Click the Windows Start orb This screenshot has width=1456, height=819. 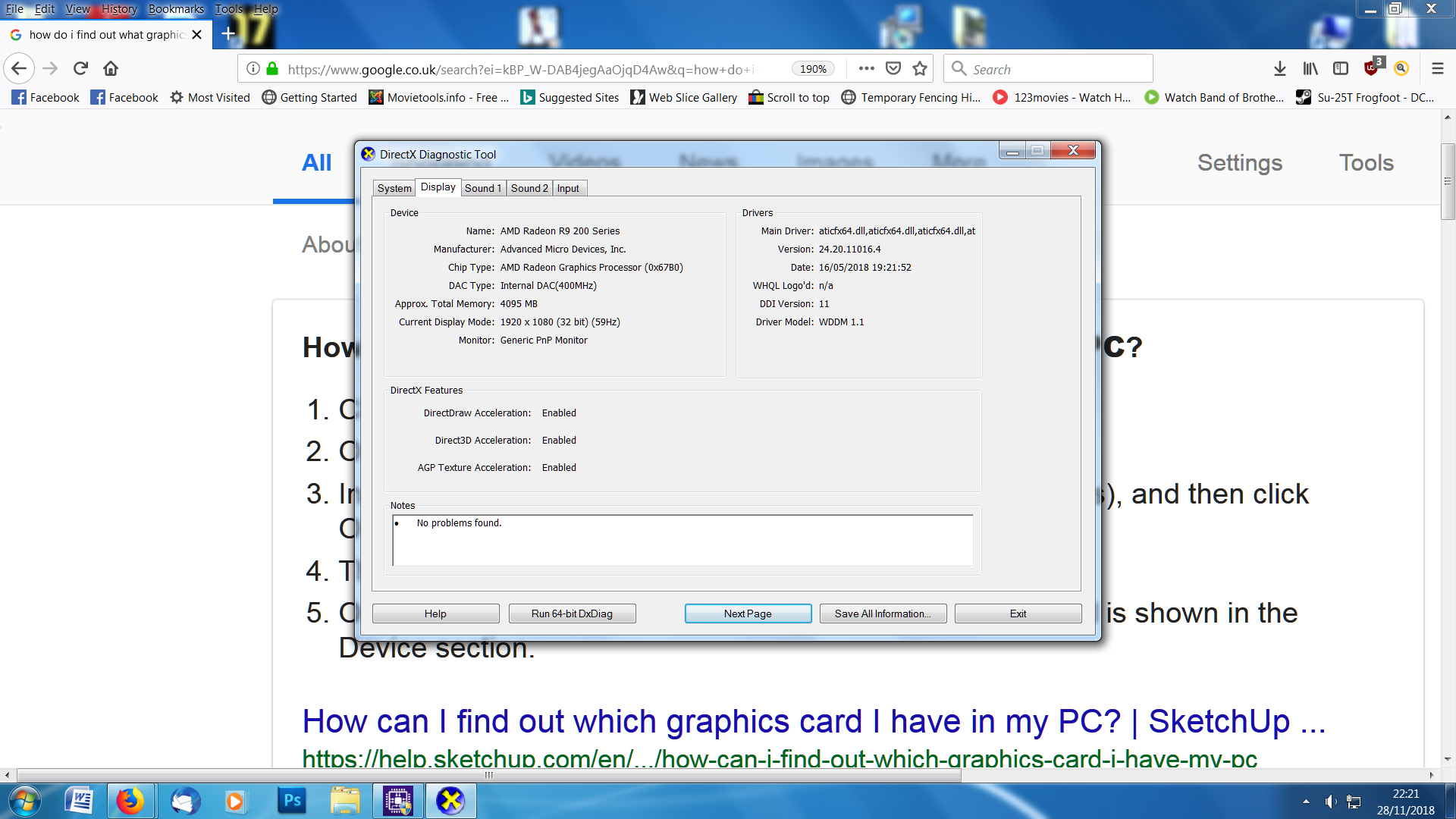24,801
